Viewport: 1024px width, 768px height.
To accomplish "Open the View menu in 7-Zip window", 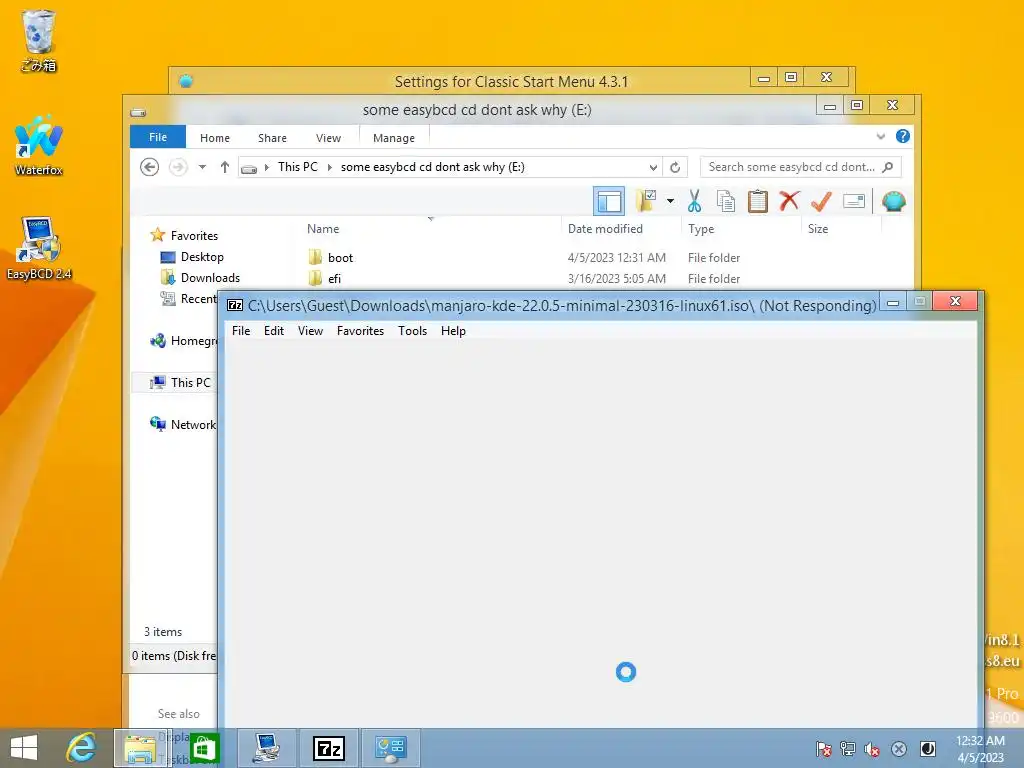I will (310, 331).
